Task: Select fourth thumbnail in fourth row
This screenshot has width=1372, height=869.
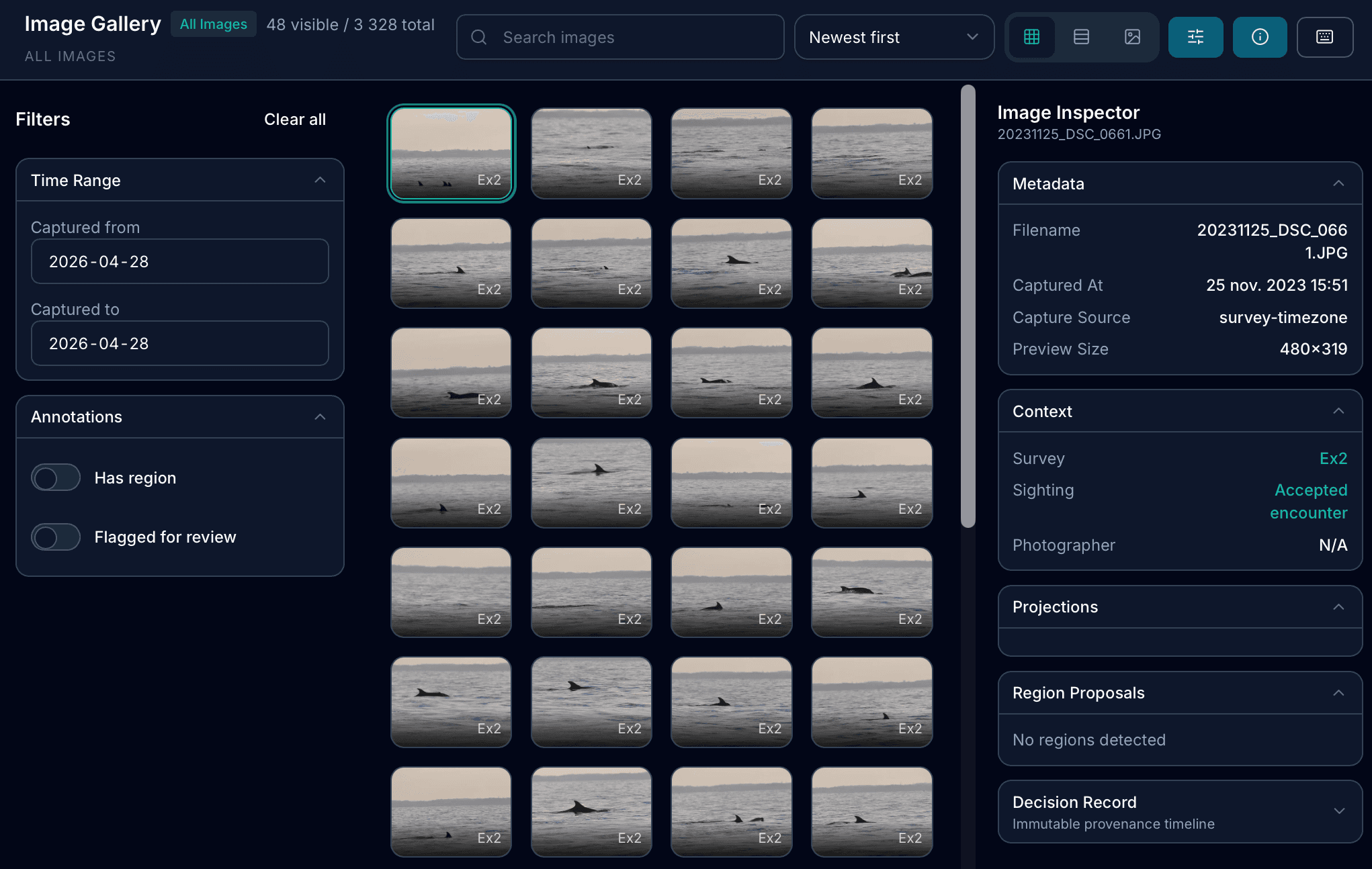Action: pyautogui.click(x=872, y=483)
